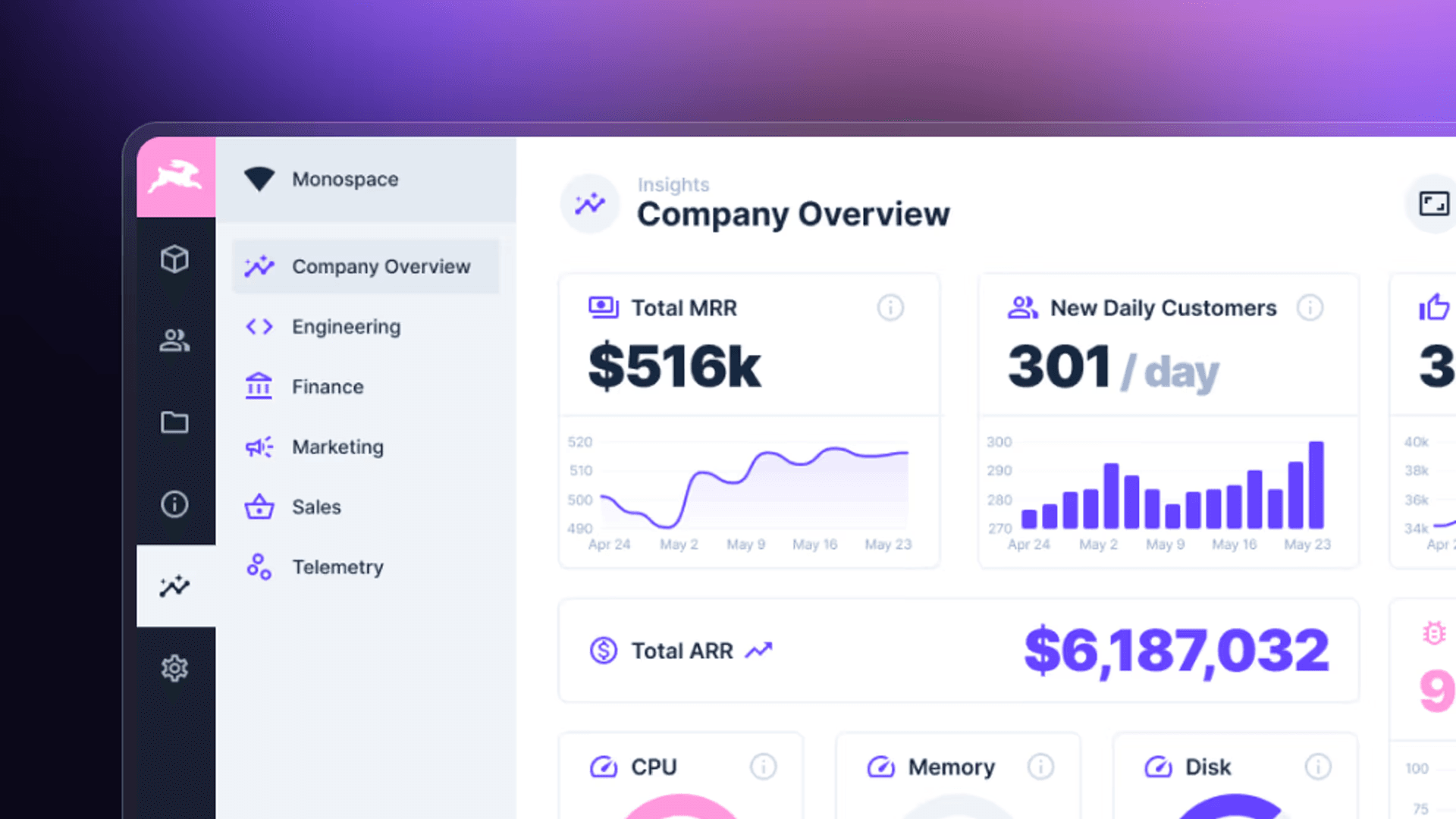
Task: Open the Finance section
Action: pyautogui.click(x=366, y=387)
